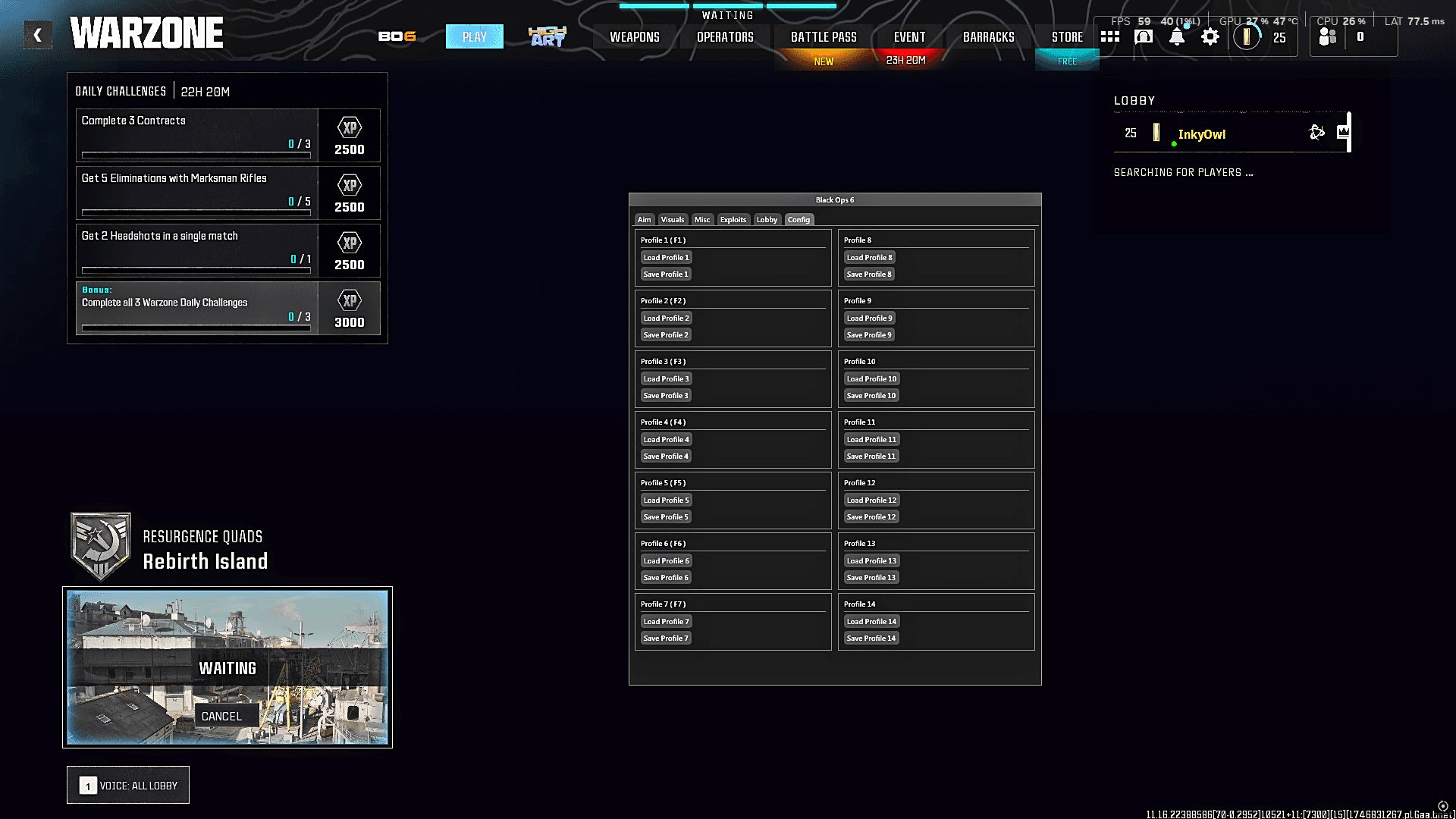This screenshot has height=819, width=1456.
Task: Open the High Art event icon
Action: [x=548, y=36]
